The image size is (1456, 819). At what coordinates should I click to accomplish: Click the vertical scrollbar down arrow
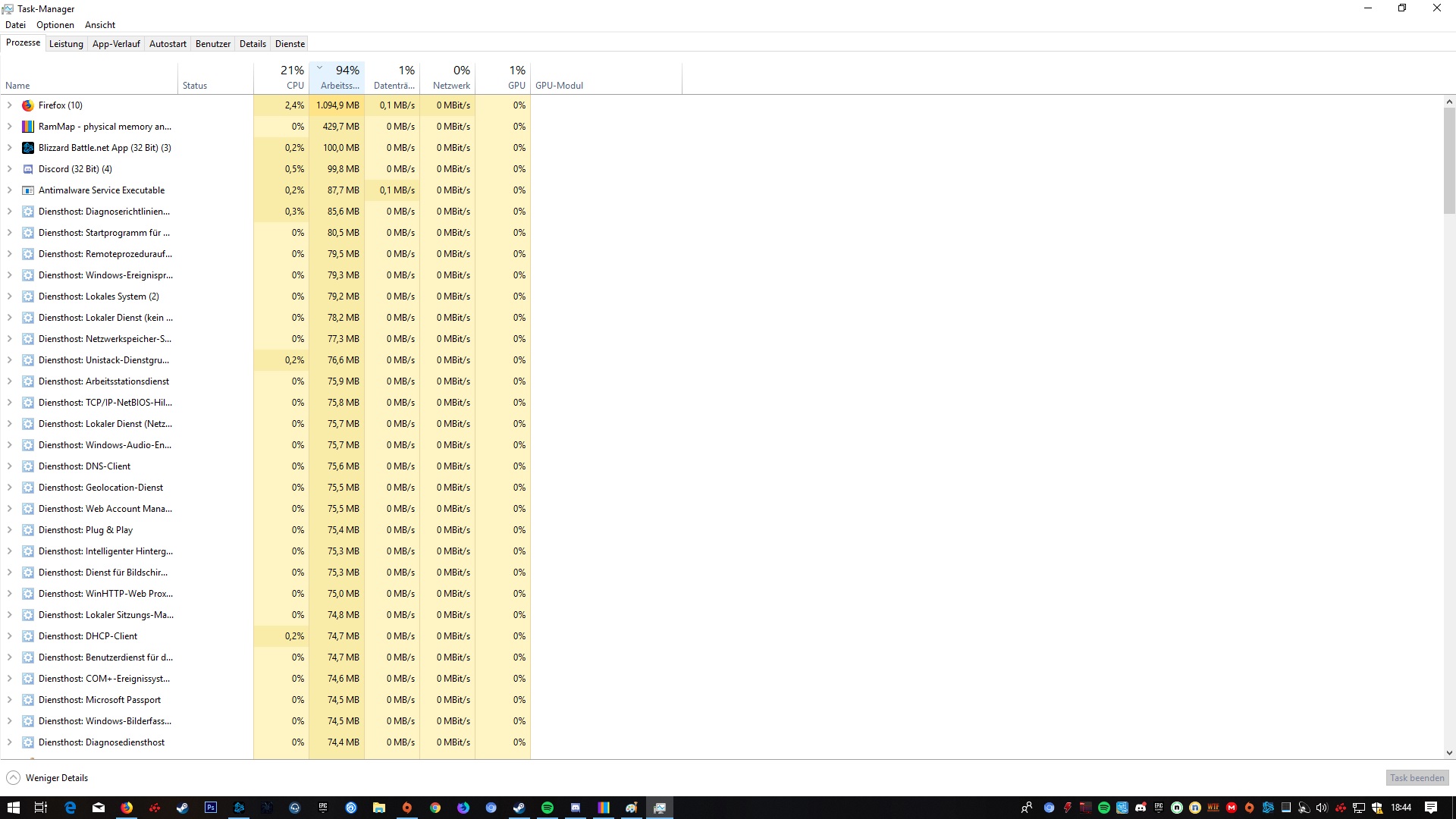(x=1449, y=753)
